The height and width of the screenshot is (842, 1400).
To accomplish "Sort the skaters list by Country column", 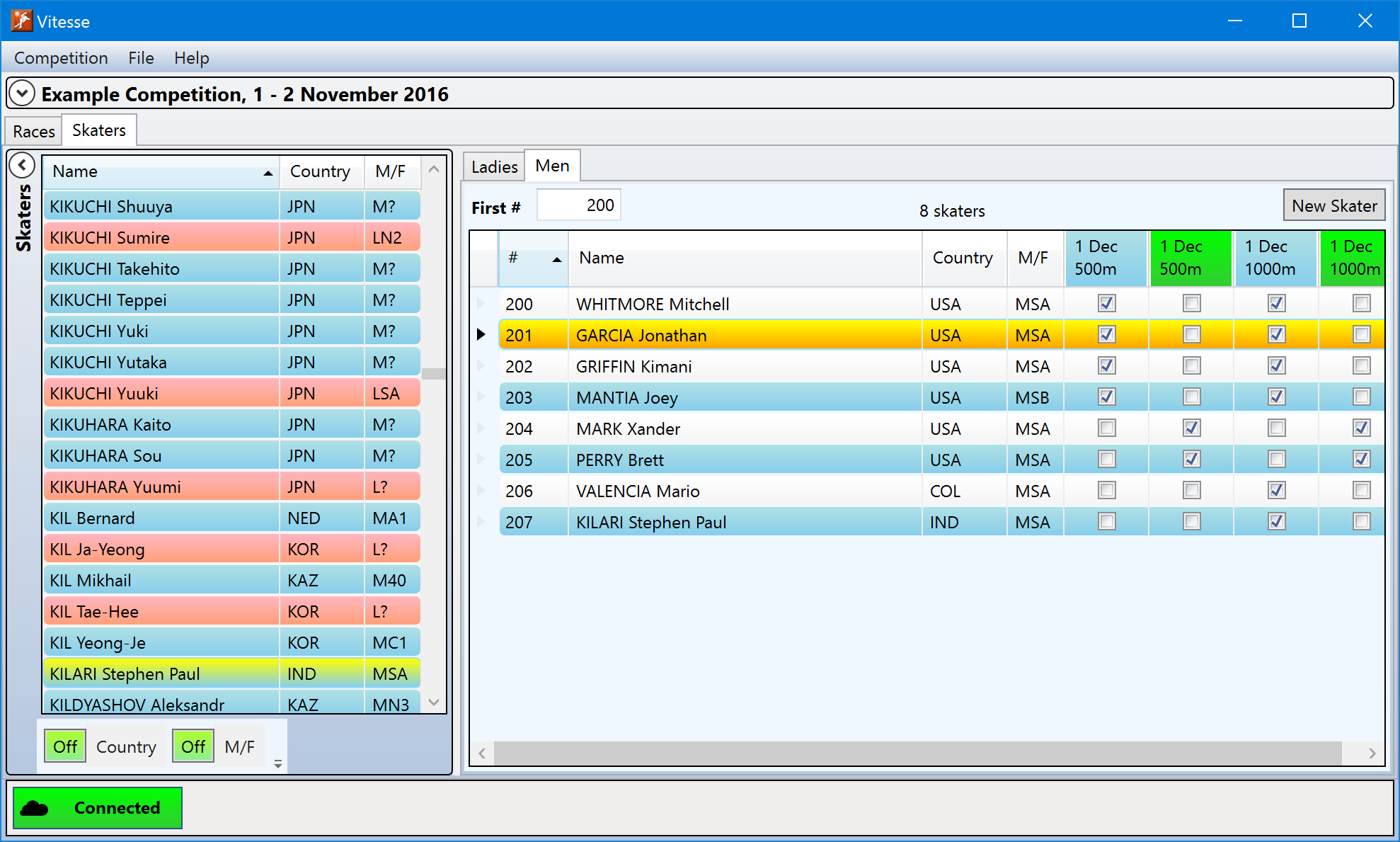I will (321, 171).
